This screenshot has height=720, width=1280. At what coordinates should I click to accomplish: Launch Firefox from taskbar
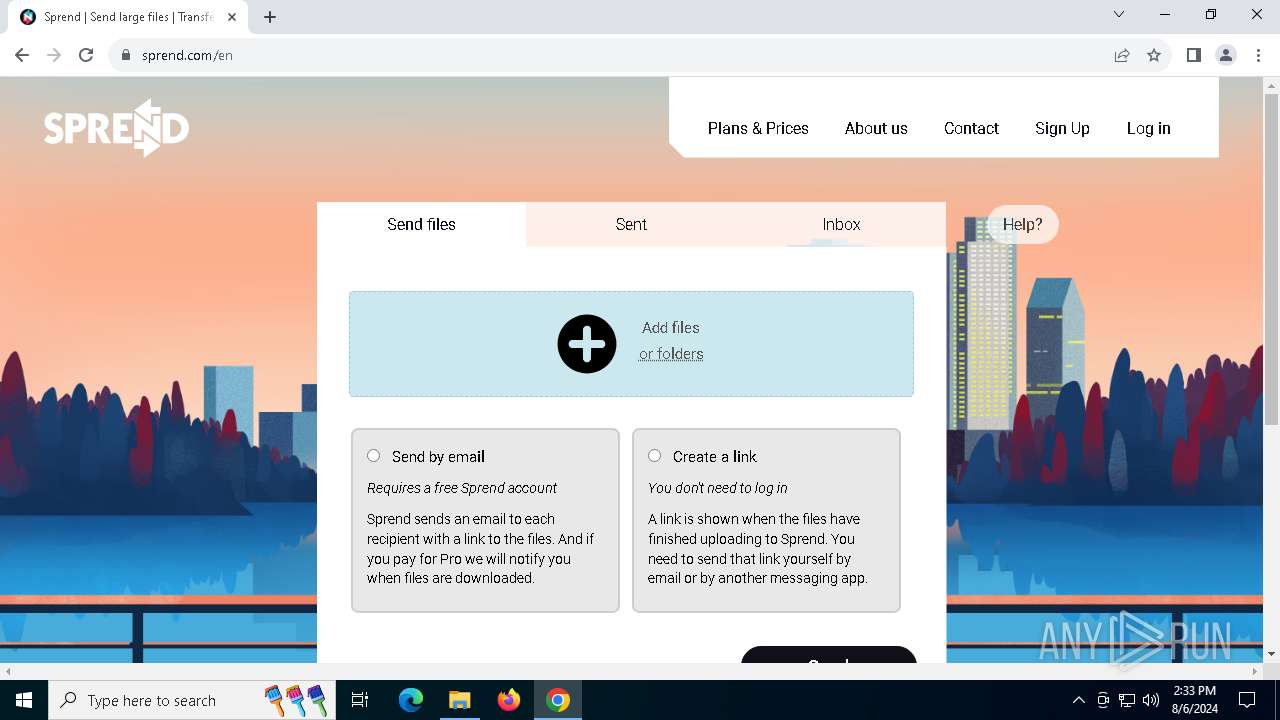click(x=509, y=700)
